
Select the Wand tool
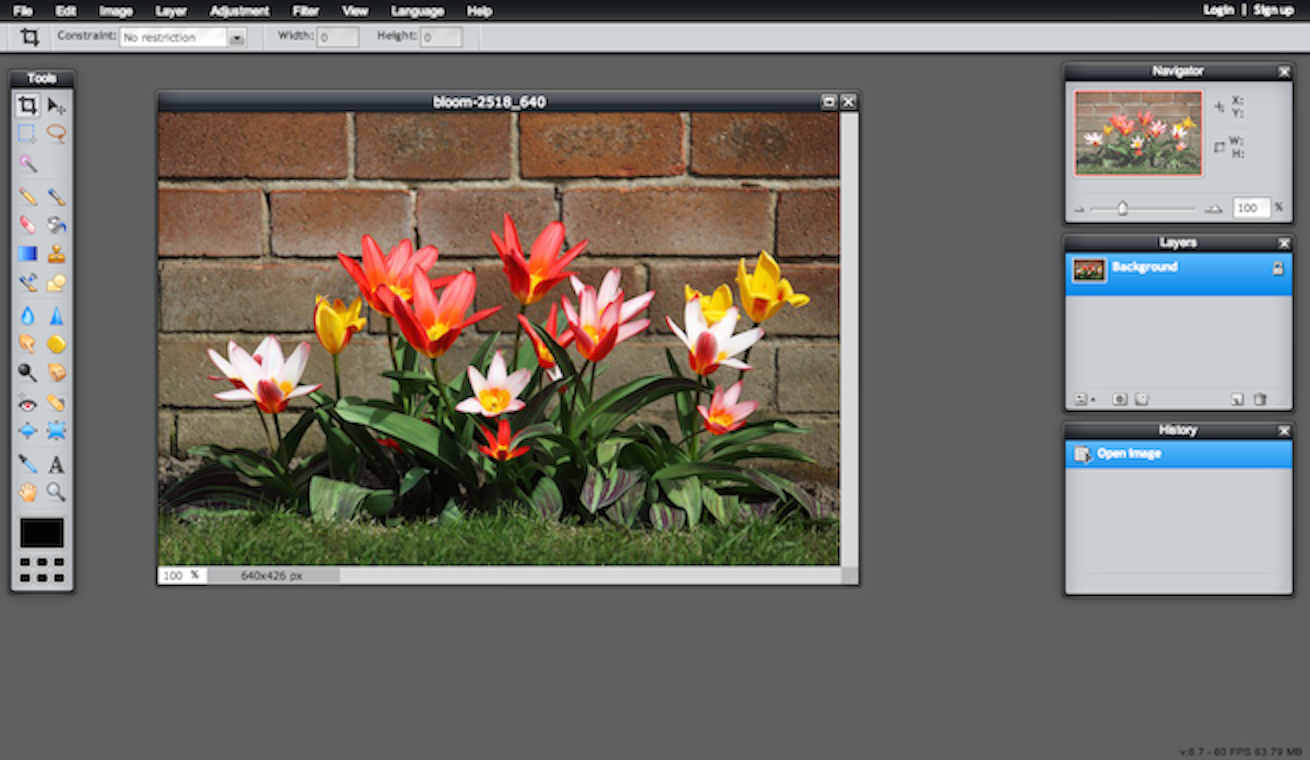pos(28,164)
